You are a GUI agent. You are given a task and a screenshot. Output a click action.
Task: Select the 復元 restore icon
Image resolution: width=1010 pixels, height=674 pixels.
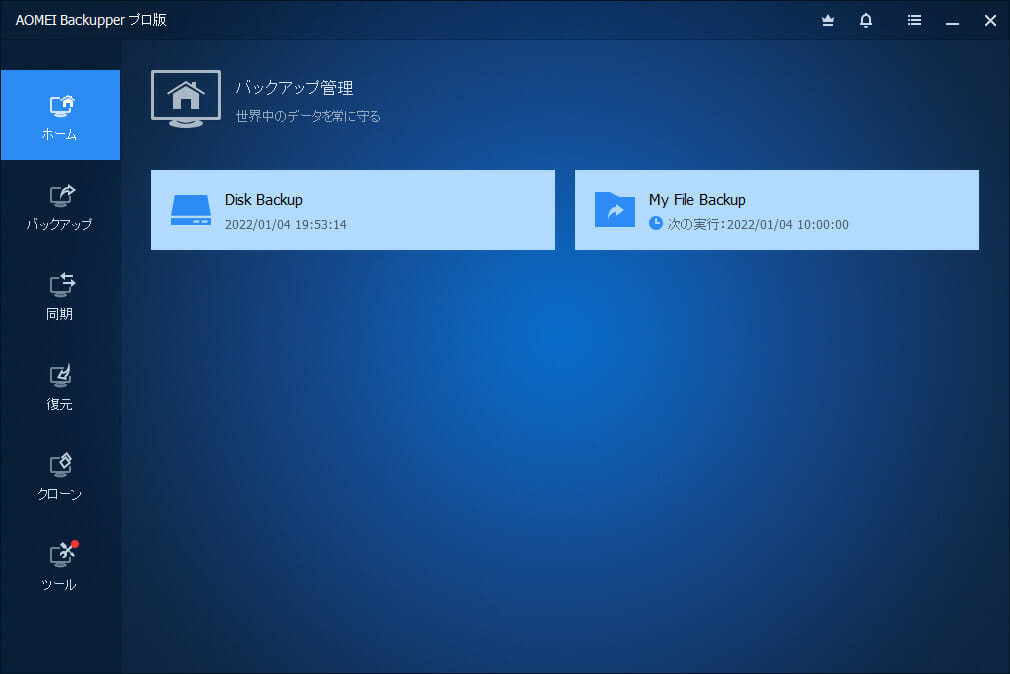coord(62,376)
